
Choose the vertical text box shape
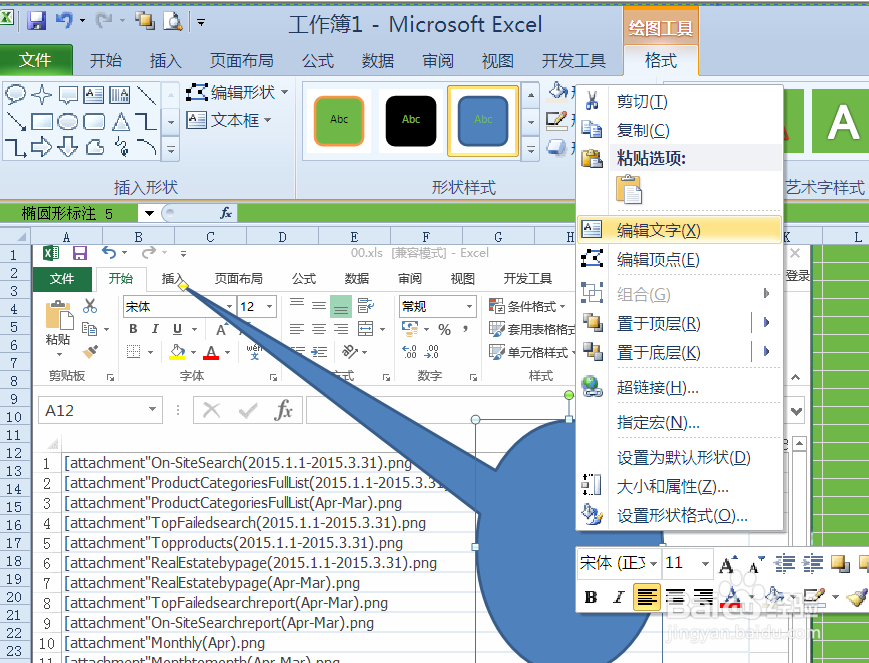[x=120, y=95]
